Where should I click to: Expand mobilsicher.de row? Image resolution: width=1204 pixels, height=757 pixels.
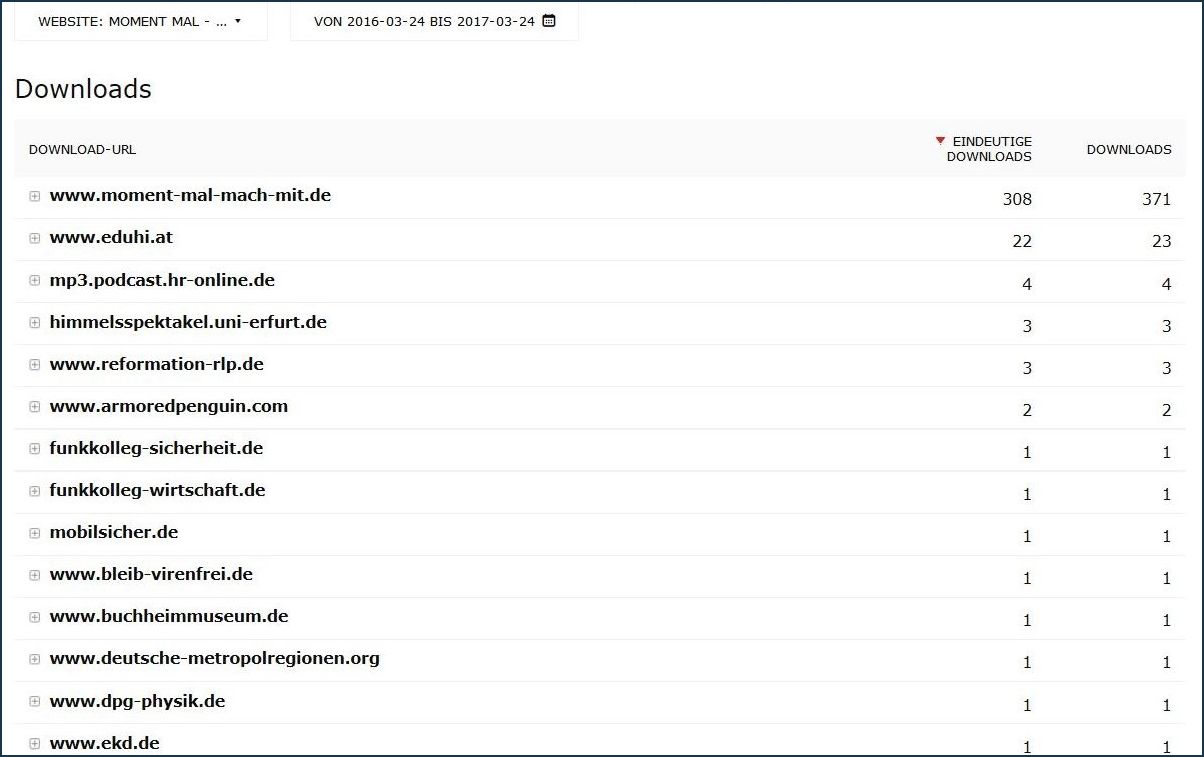(35, 533)
